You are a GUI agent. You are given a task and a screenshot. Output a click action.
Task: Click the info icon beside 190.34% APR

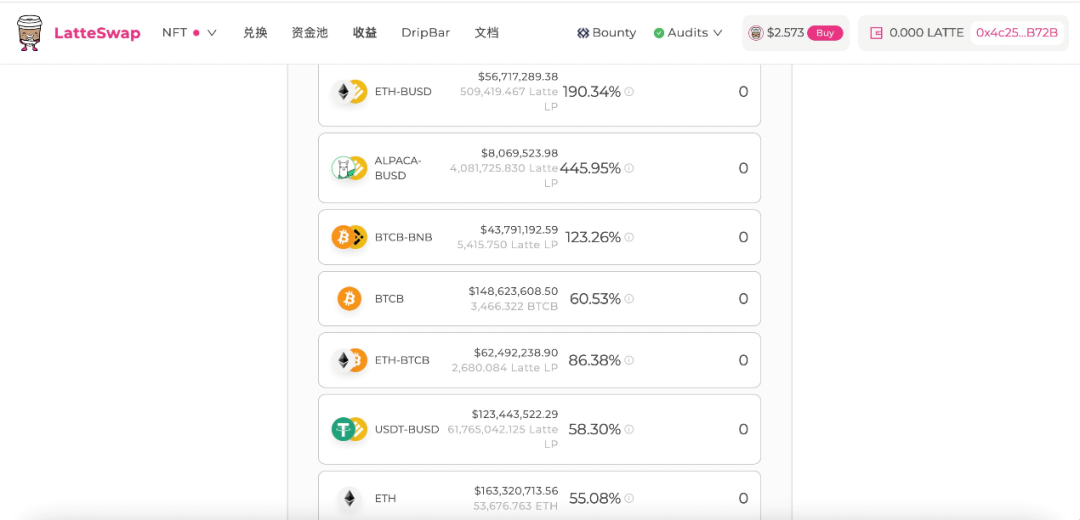[x=629, y=92]
